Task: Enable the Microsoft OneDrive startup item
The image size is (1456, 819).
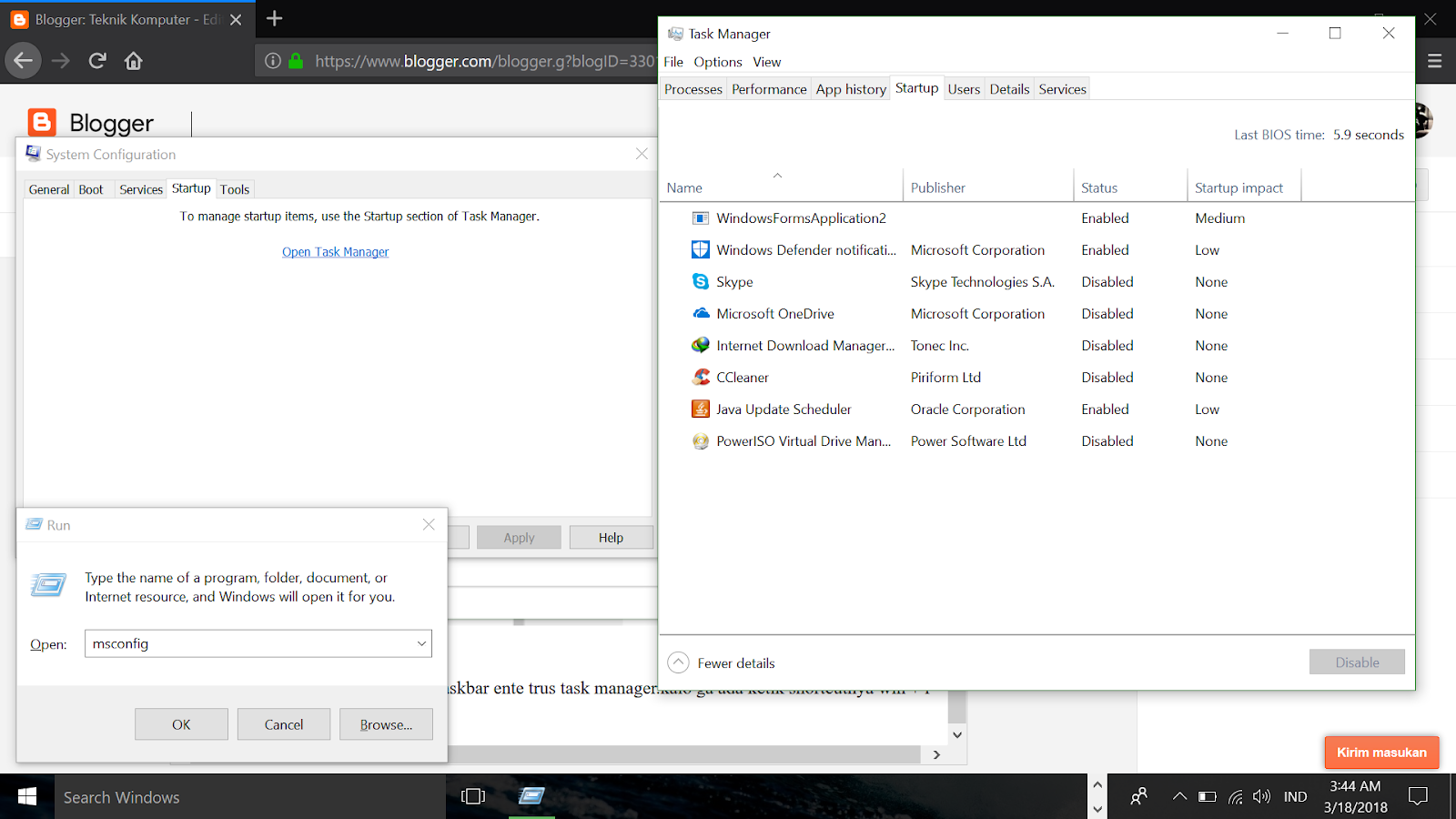Action: (1107, 313)
